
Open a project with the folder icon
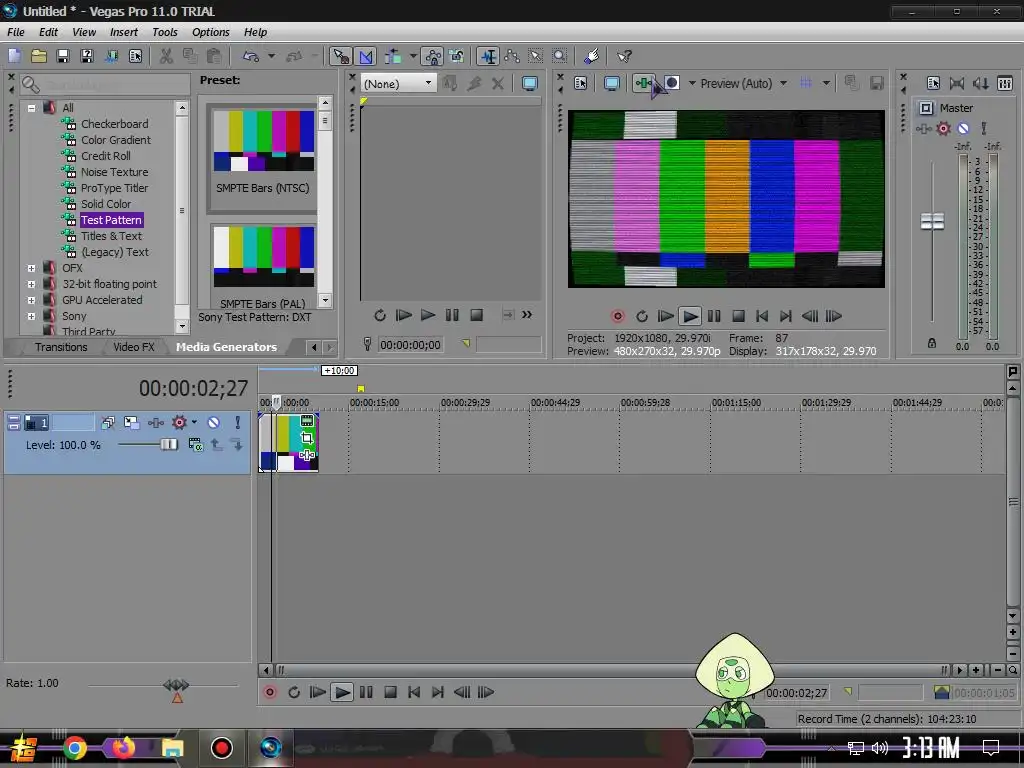coord(39,56)
